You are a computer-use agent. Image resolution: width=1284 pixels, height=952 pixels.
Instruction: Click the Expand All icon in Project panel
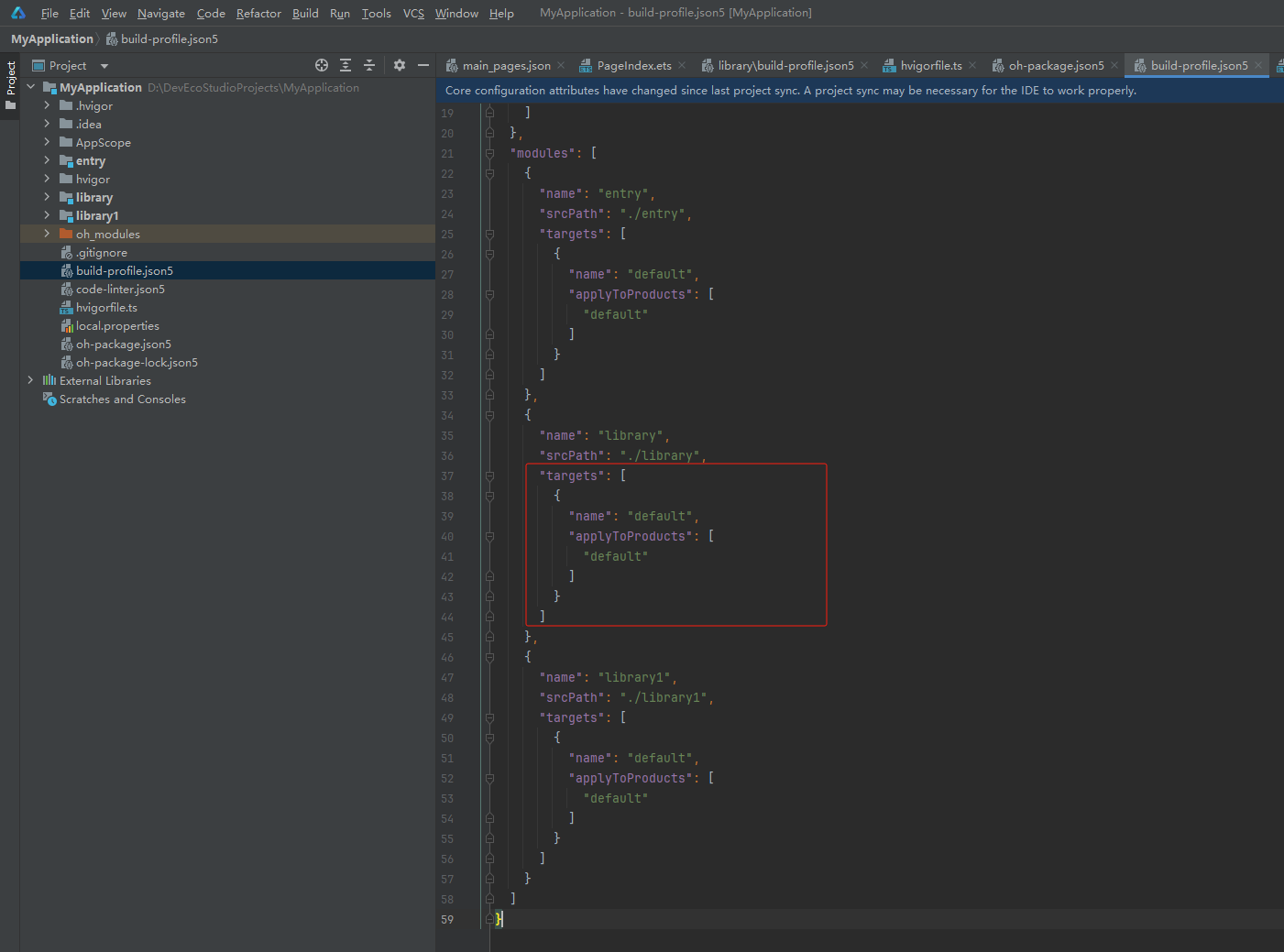(x=346, y=65)
